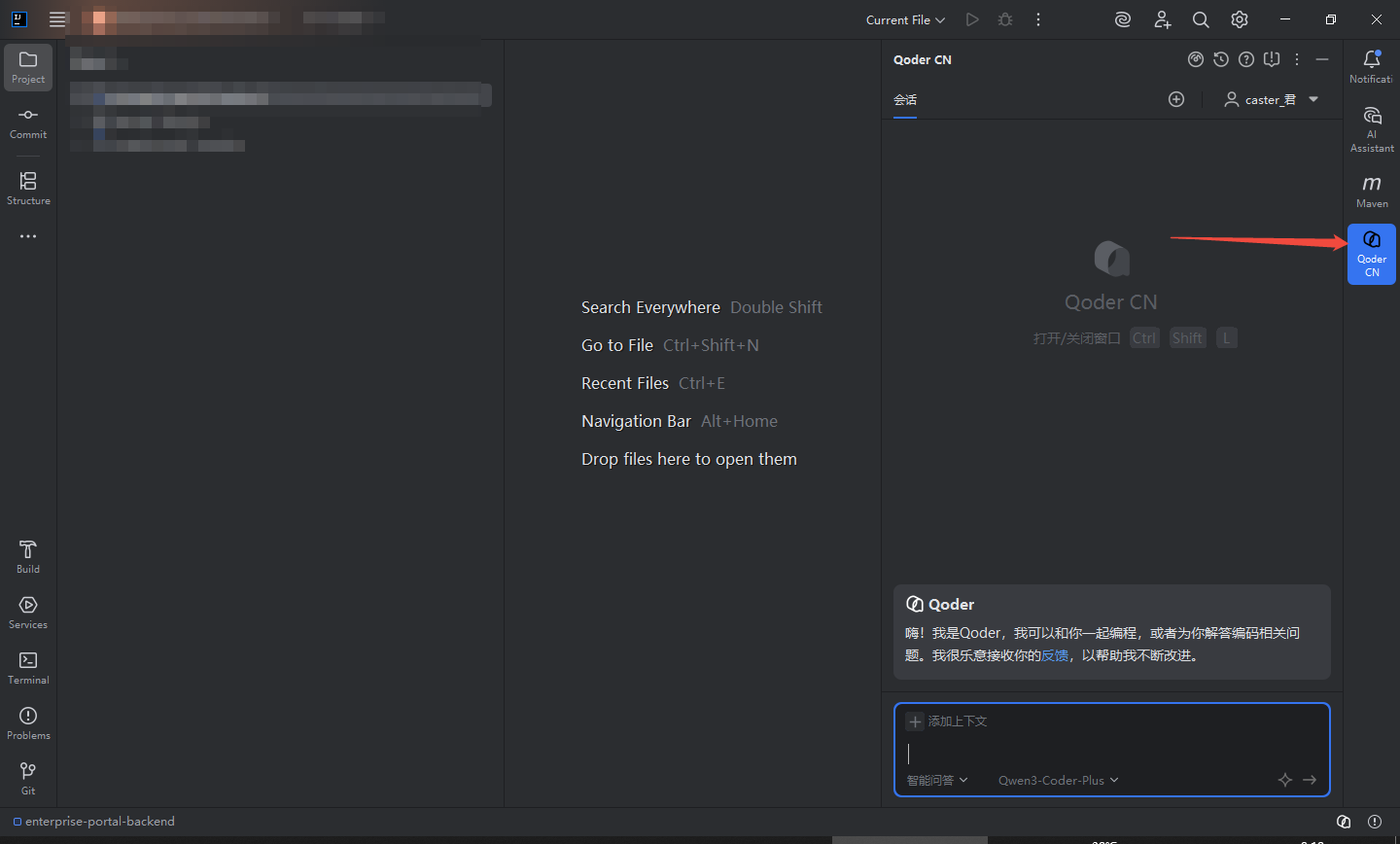Click the "Recent Files" hint text
1400x844 pixels.
click(x=625, y=383)
